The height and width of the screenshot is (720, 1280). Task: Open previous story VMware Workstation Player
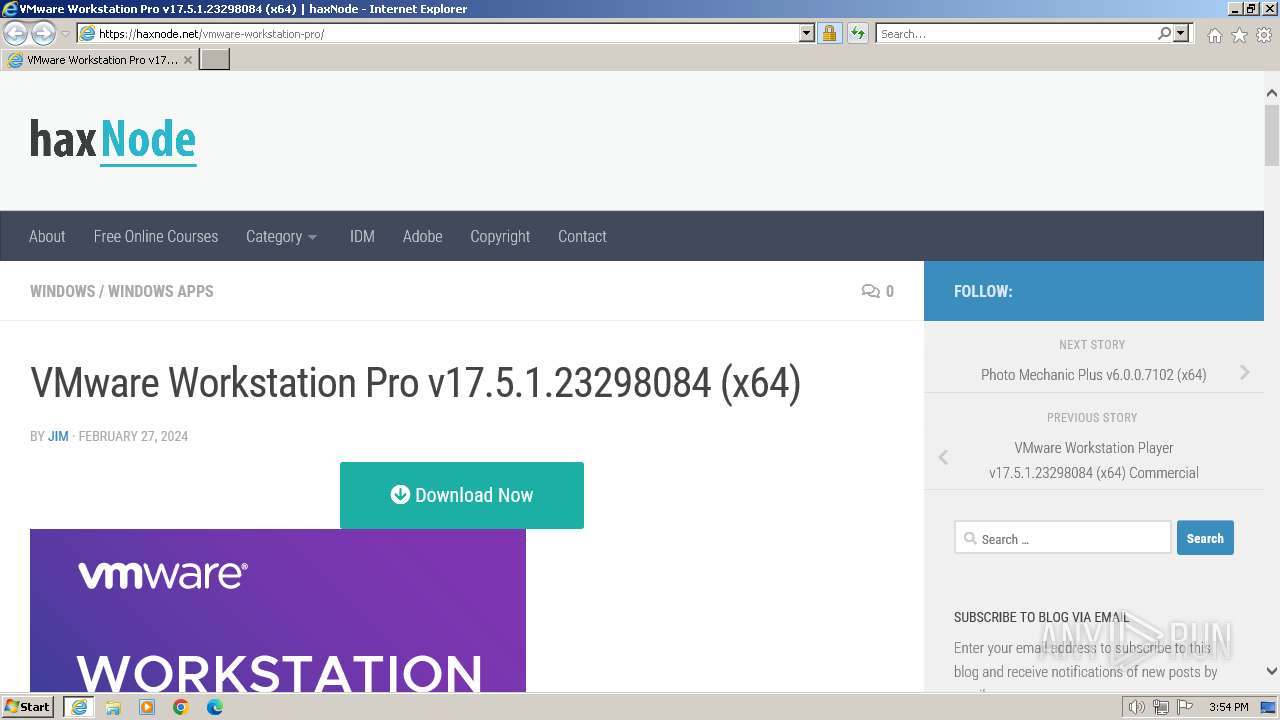(1093, 460)
